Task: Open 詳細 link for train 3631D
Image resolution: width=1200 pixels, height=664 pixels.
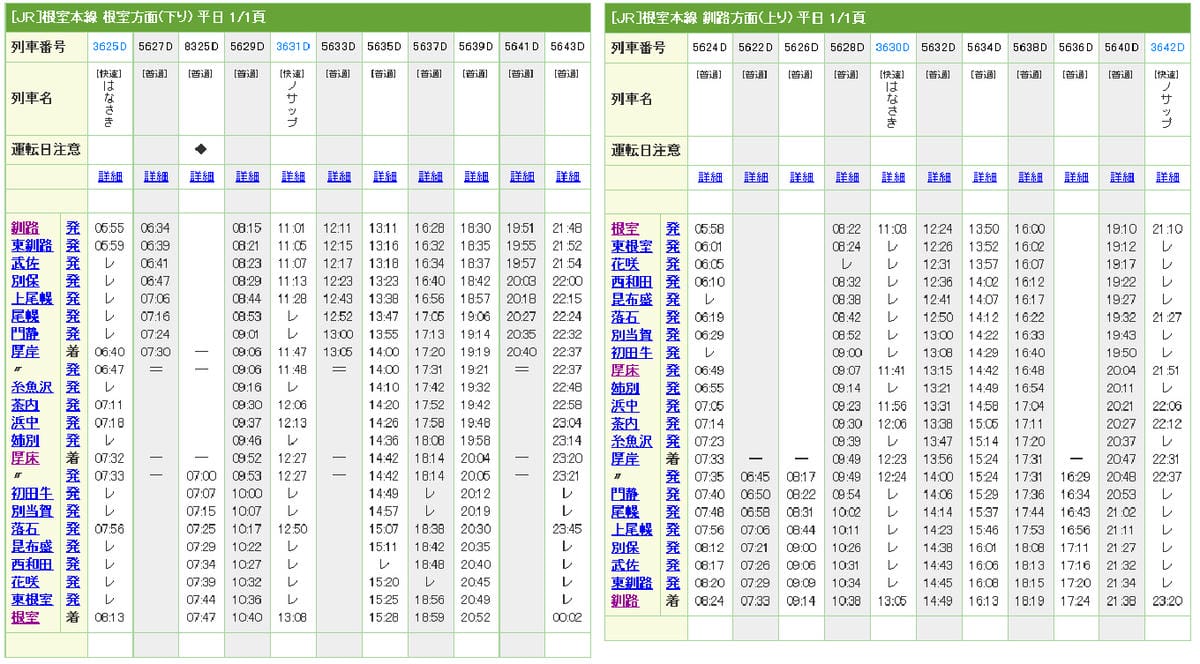Action: (x=293, y=177)
